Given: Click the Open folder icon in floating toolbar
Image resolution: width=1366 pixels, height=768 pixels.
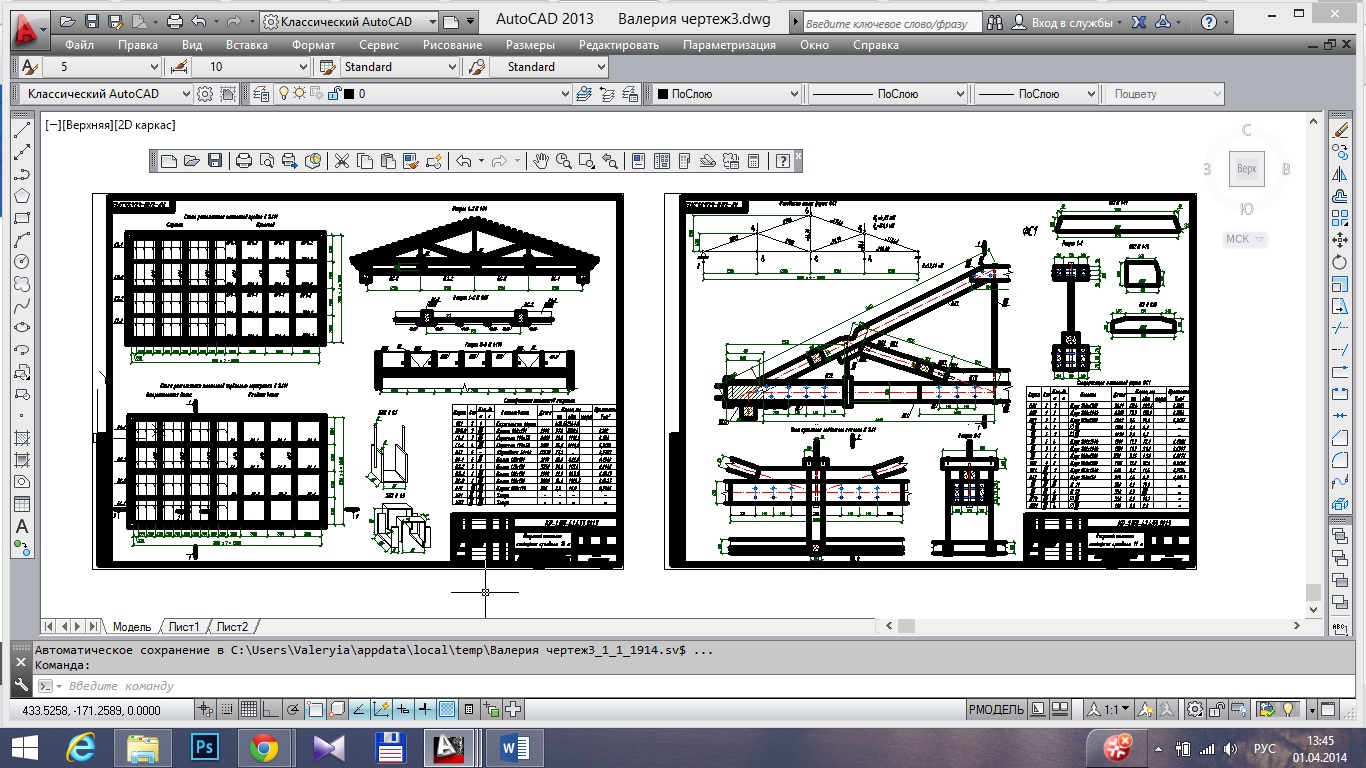Looking at the screenshot, I should (191, 161).
